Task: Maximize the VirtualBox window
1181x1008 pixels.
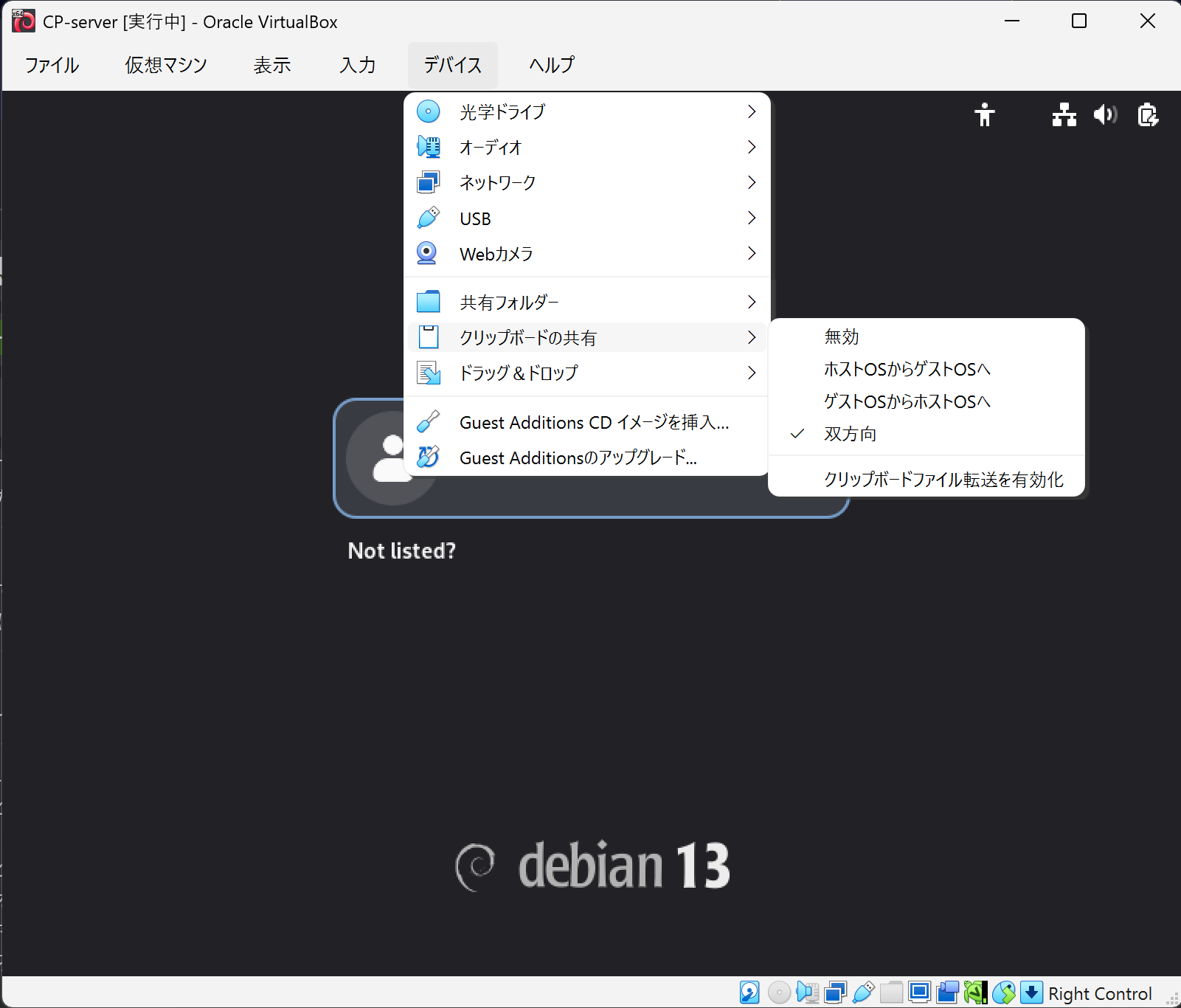Action: [1079, 21]
